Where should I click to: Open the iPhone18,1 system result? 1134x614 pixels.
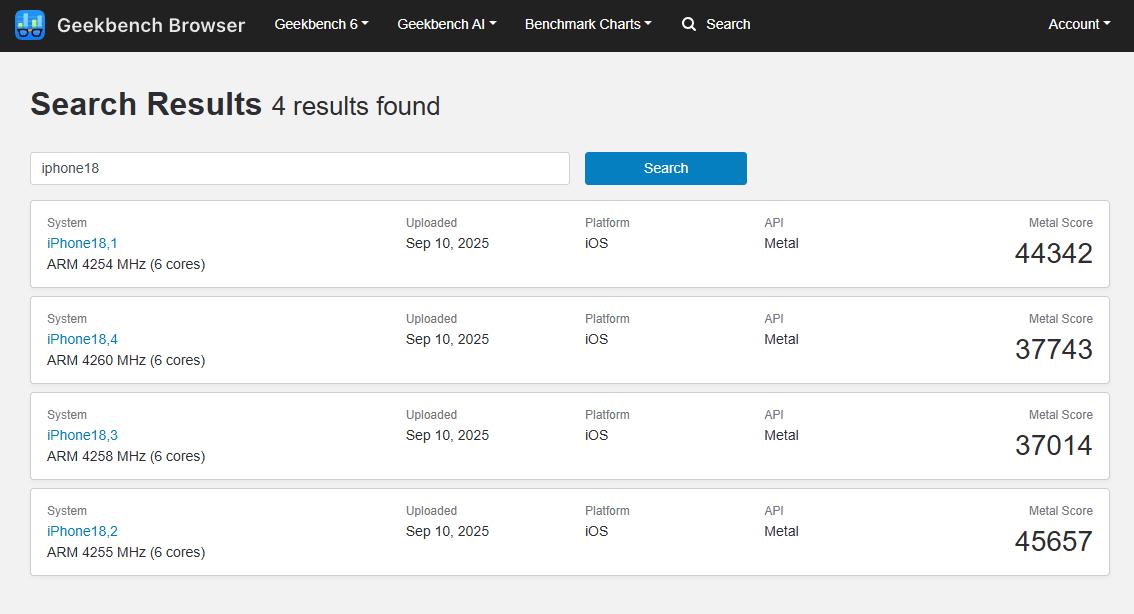click(x=82, y=243)
